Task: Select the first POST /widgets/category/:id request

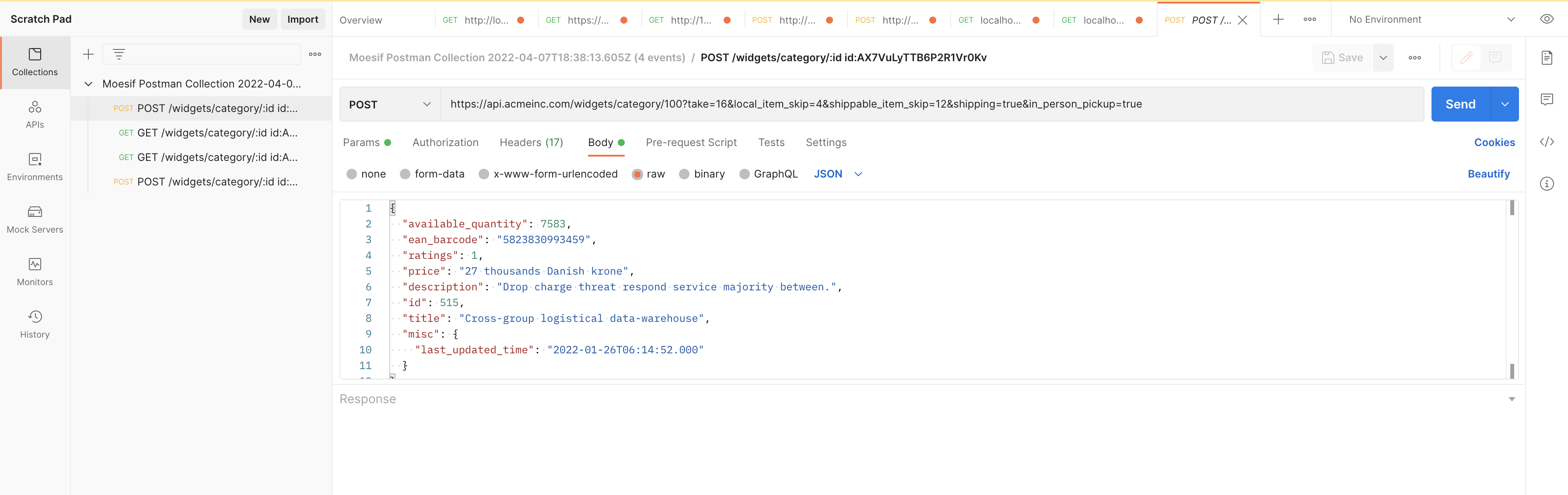Action: click(x=202, y=108)
